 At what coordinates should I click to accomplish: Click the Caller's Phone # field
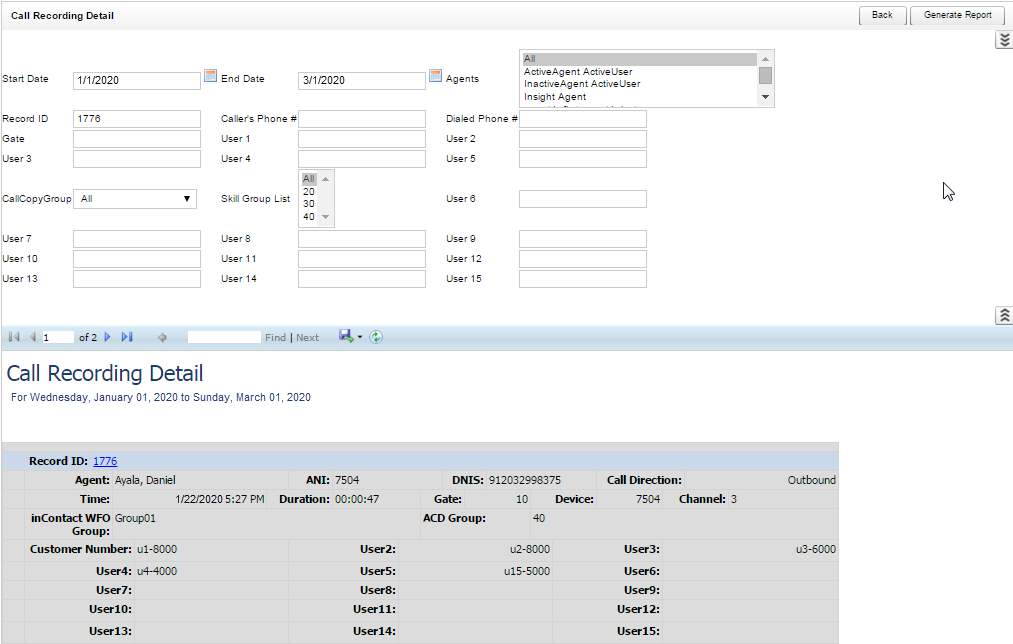click(362, 119)
